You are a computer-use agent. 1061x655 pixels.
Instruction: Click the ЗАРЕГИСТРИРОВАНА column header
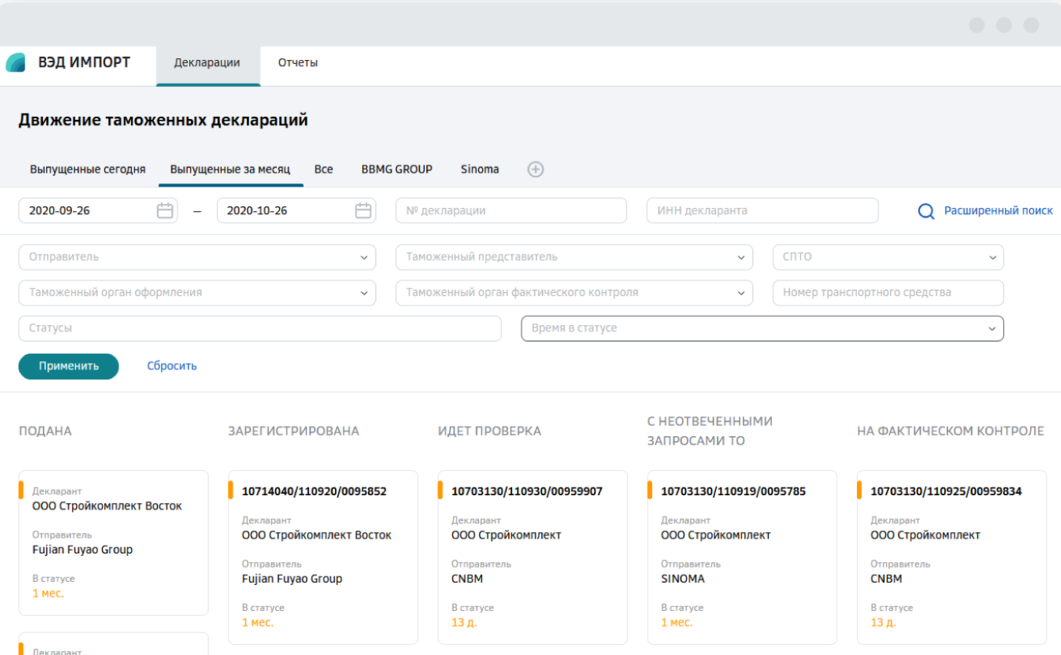coord(293,431)
